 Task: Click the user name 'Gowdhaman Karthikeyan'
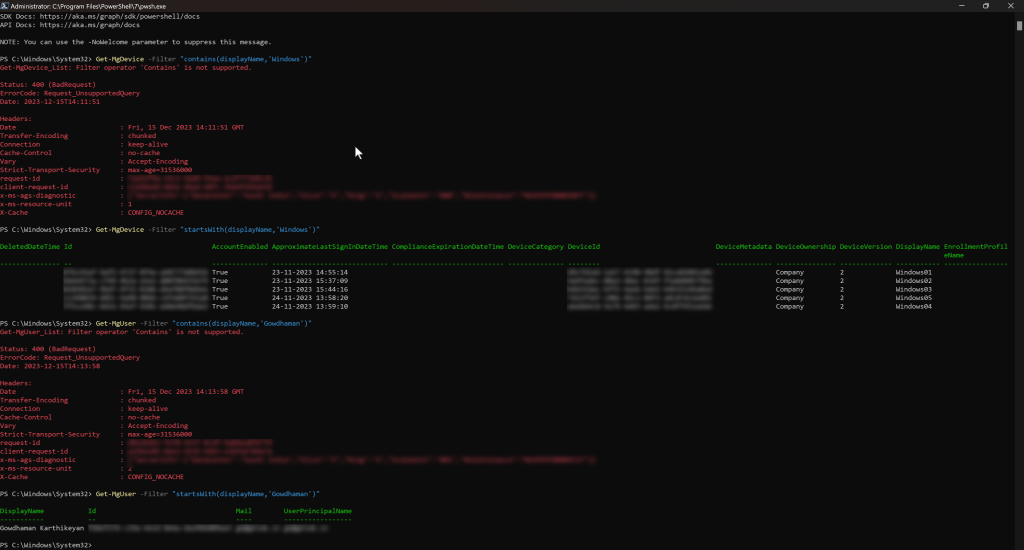point(42,528)
